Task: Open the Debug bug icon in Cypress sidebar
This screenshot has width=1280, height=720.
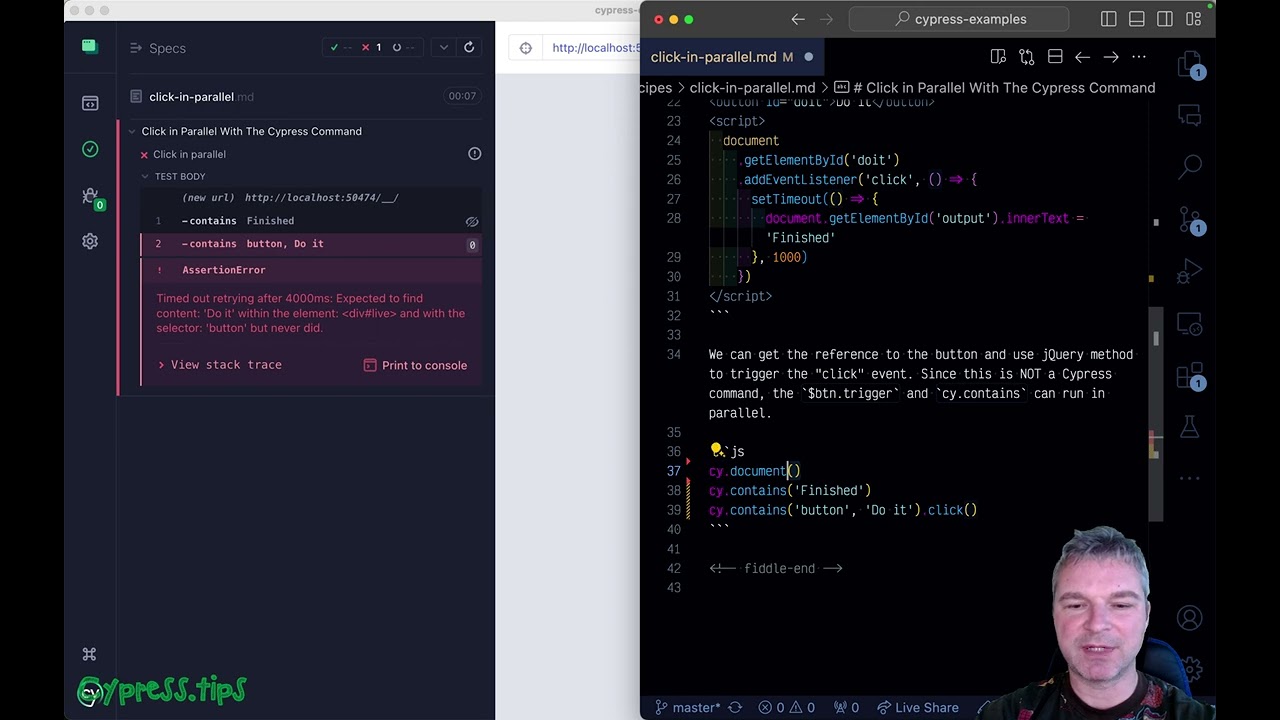Action: 90,196
